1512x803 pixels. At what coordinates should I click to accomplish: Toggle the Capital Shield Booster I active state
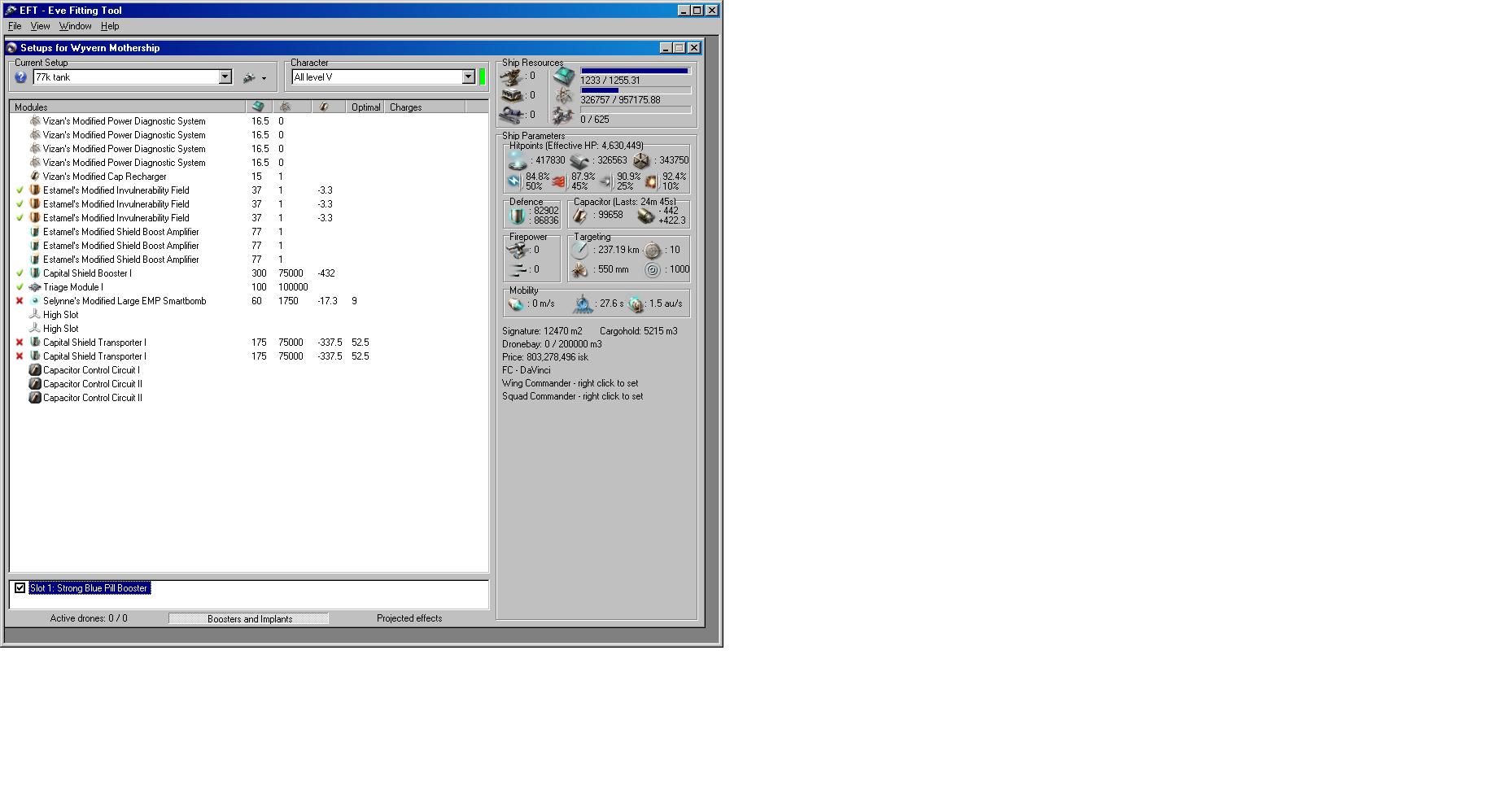[x=20, y=273]
